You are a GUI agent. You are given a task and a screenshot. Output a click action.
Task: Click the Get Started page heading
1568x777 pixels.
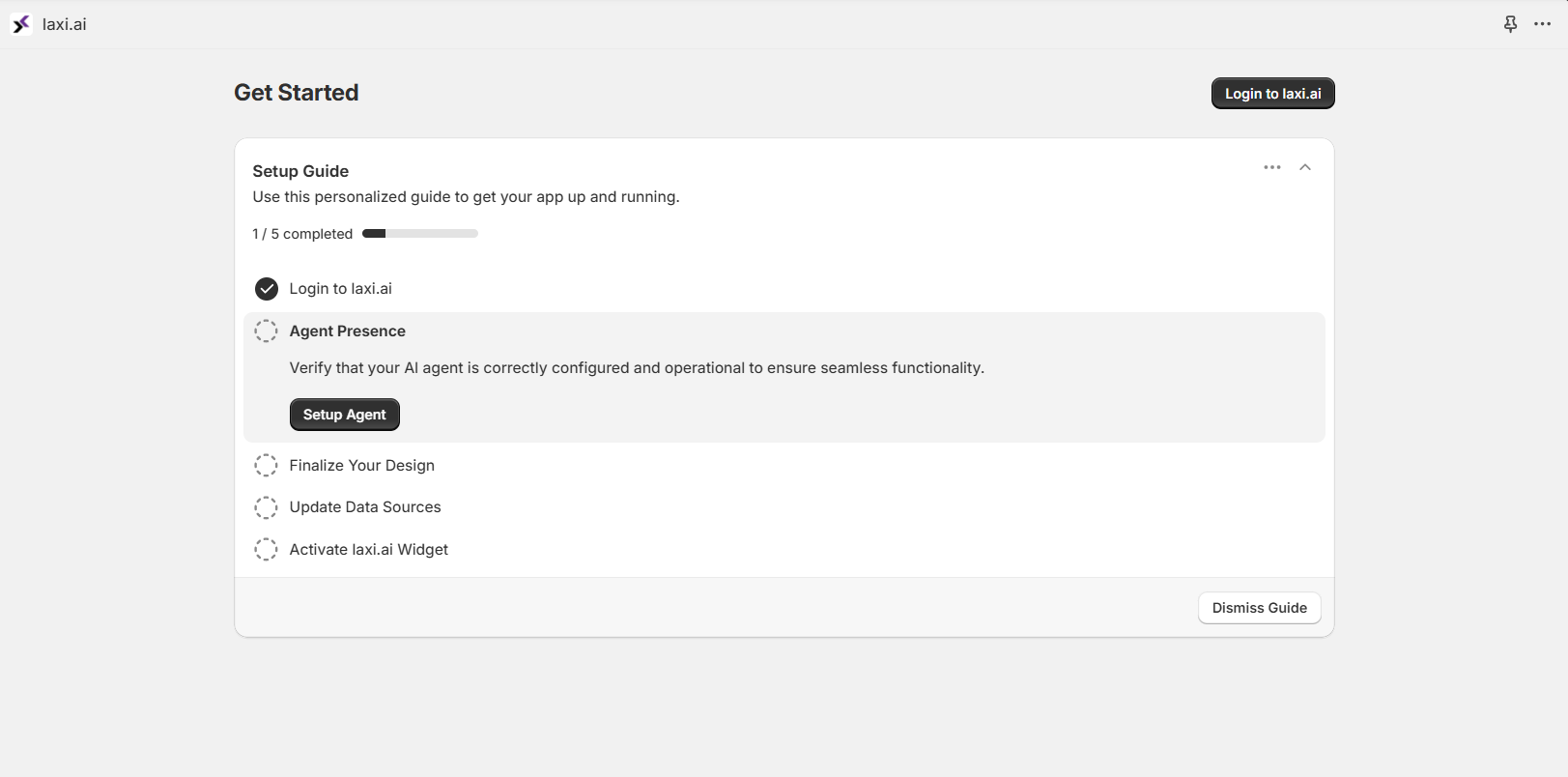click(296, 92)
